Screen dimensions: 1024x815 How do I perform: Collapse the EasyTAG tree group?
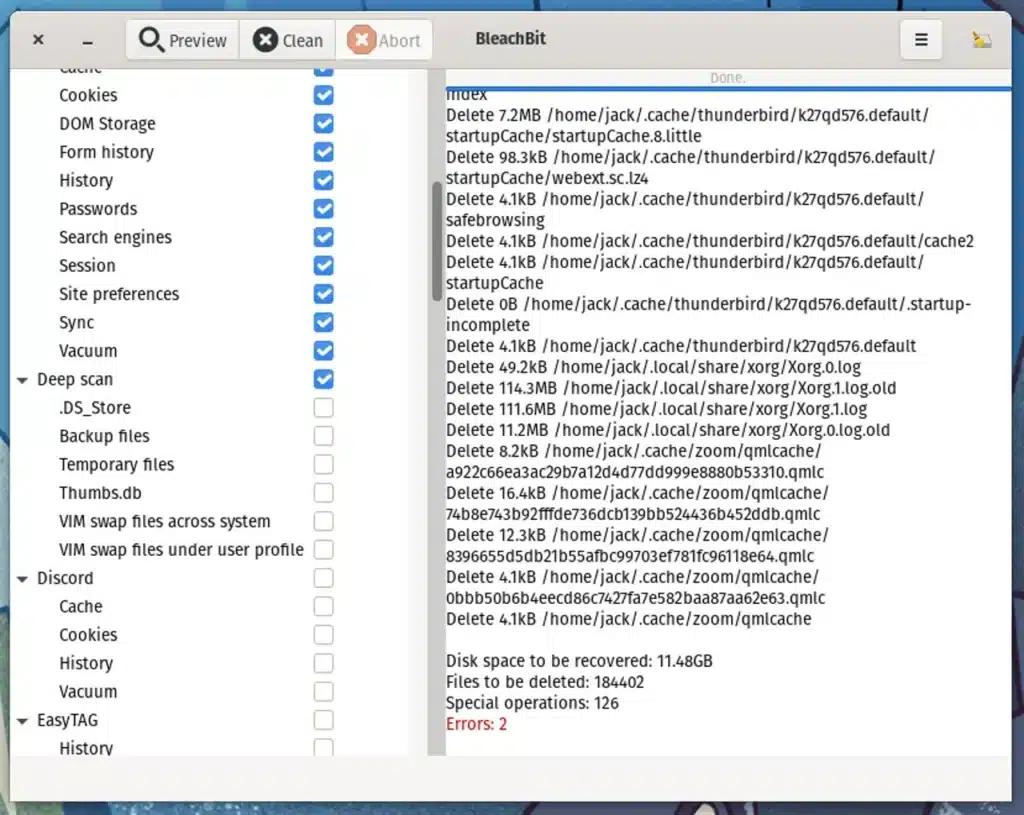click(22, 721)
